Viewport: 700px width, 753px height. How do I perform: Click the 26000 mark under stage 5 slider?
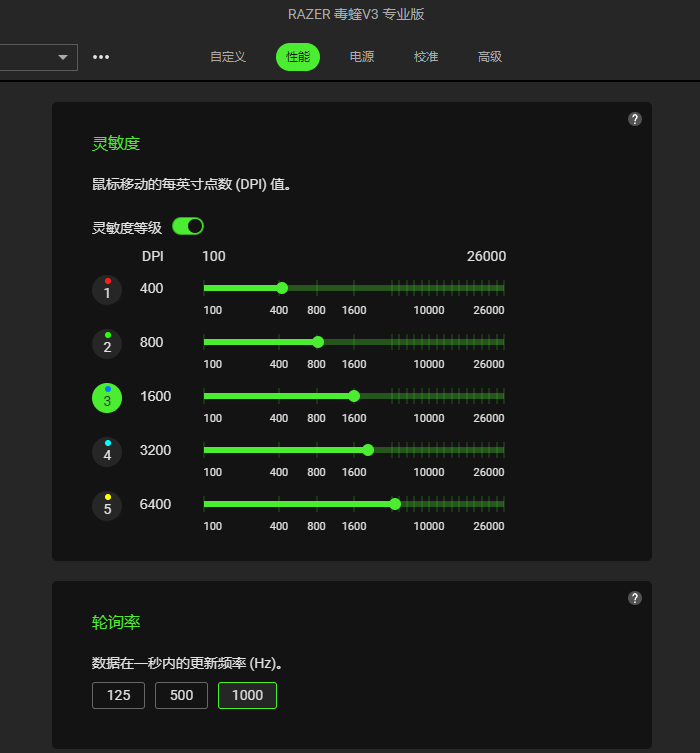pos(489,526)
